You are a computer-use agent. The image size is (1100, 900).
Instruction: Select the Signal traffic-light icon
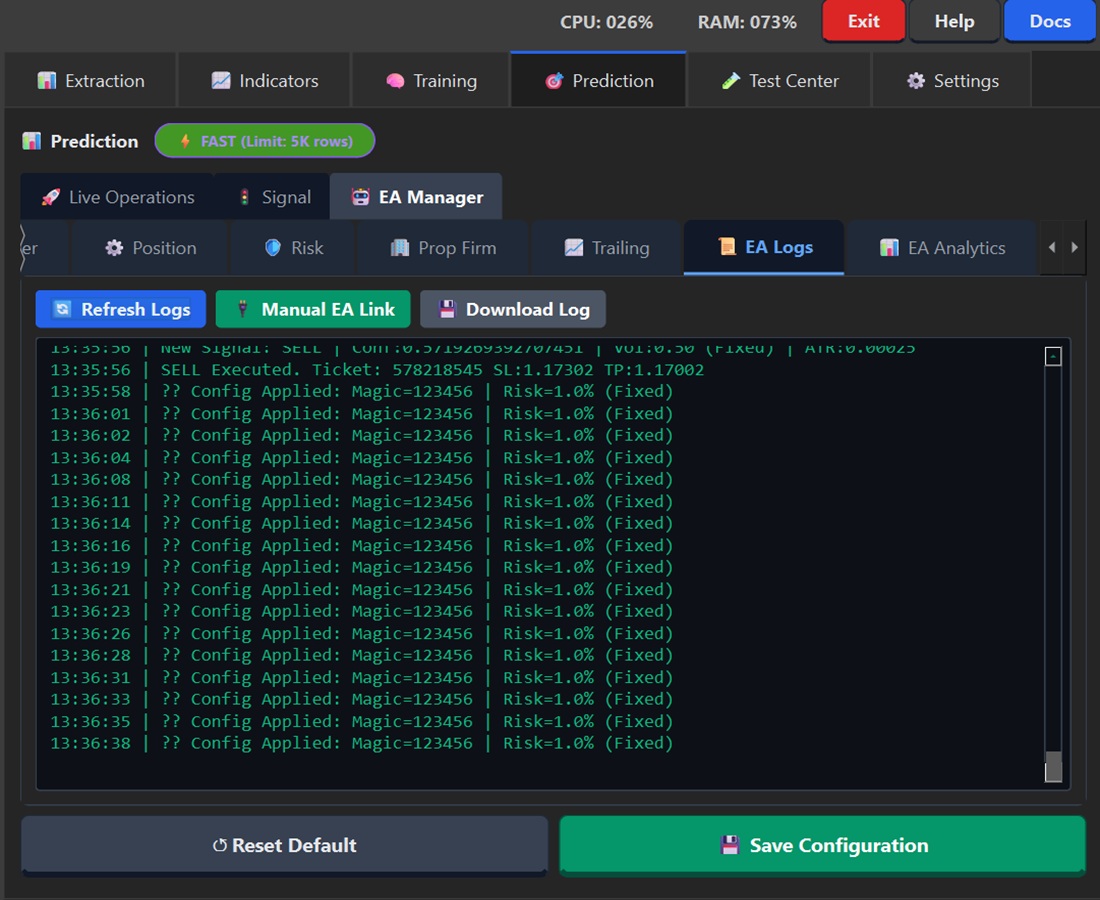coord(244,196)
